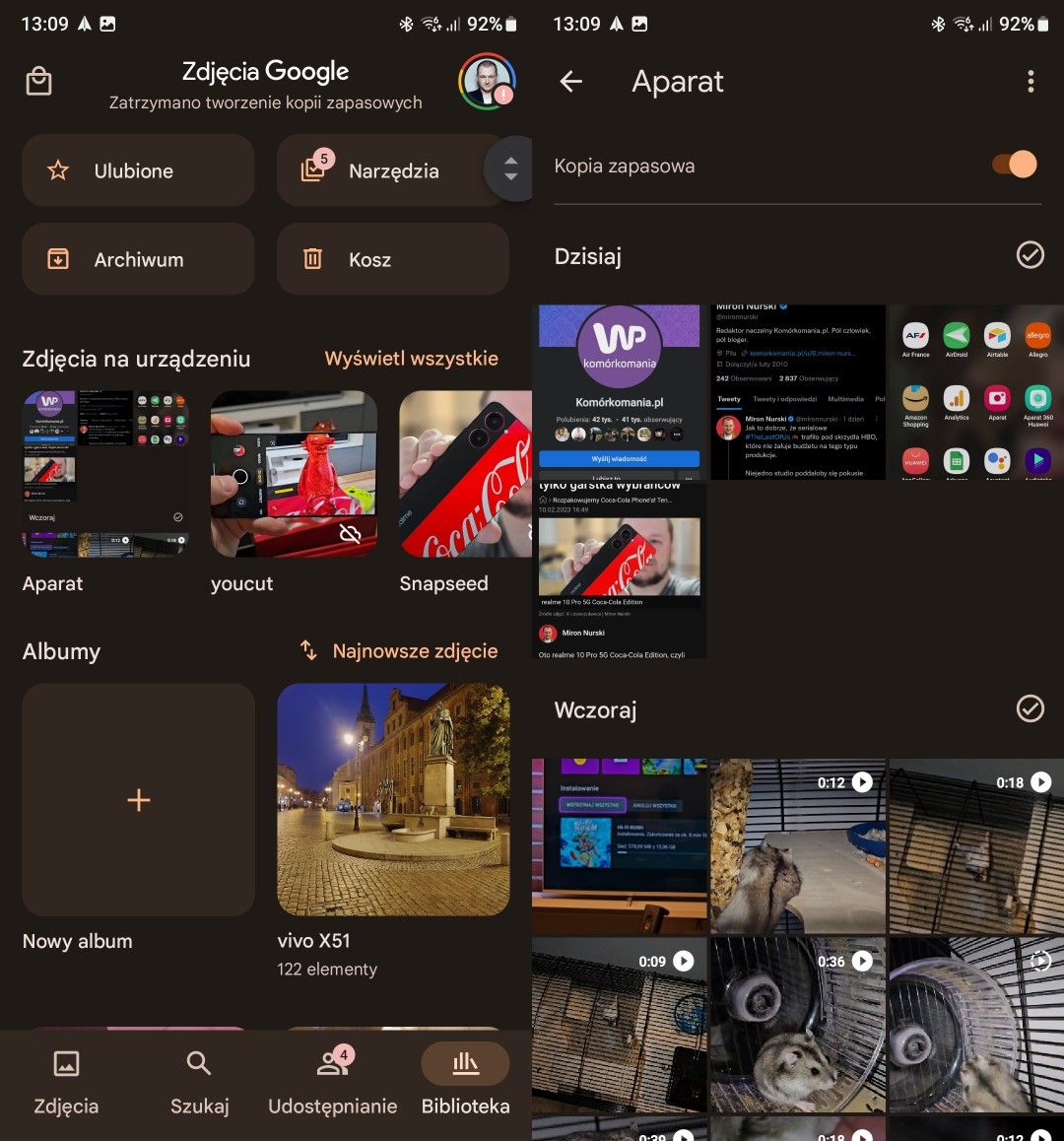Open the Snapseed folder thumbnail
The width and height of the screenshot is (1064, 1141).
coord(466,475)
